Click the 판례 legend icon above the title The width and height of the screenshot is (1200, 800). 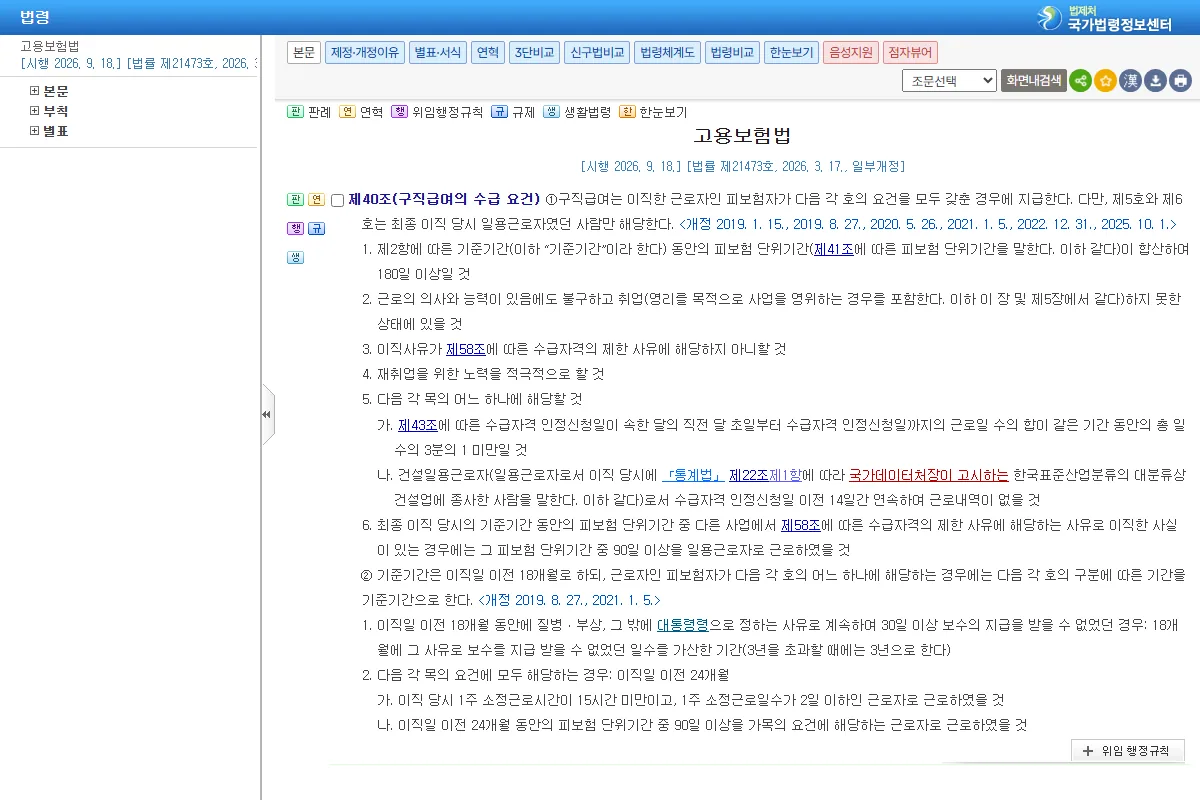click(x=295, y=112)
